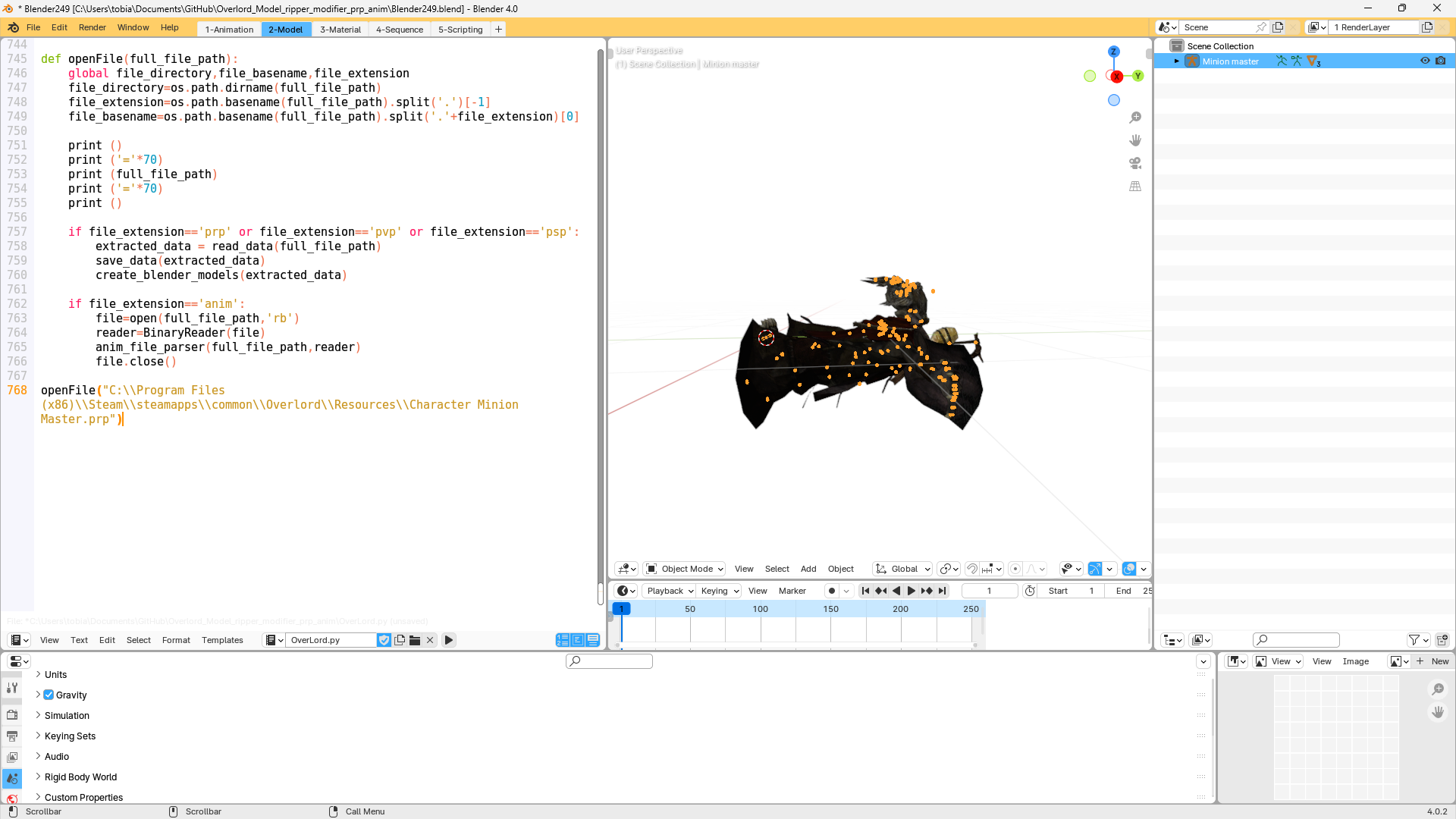The width and height of the screenshot is (1456, 819).
Task: Open Object Mode dropdown
Action: coord(685,569)
